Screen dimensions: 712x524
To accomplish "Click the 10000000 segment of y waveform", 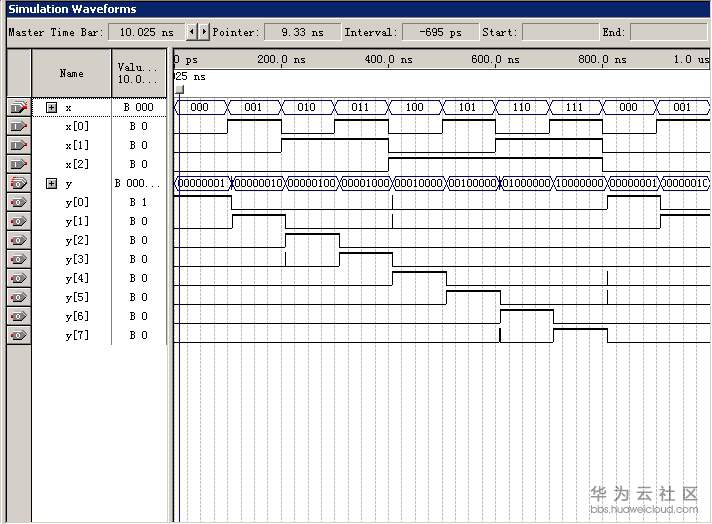I will coord(580,183).
